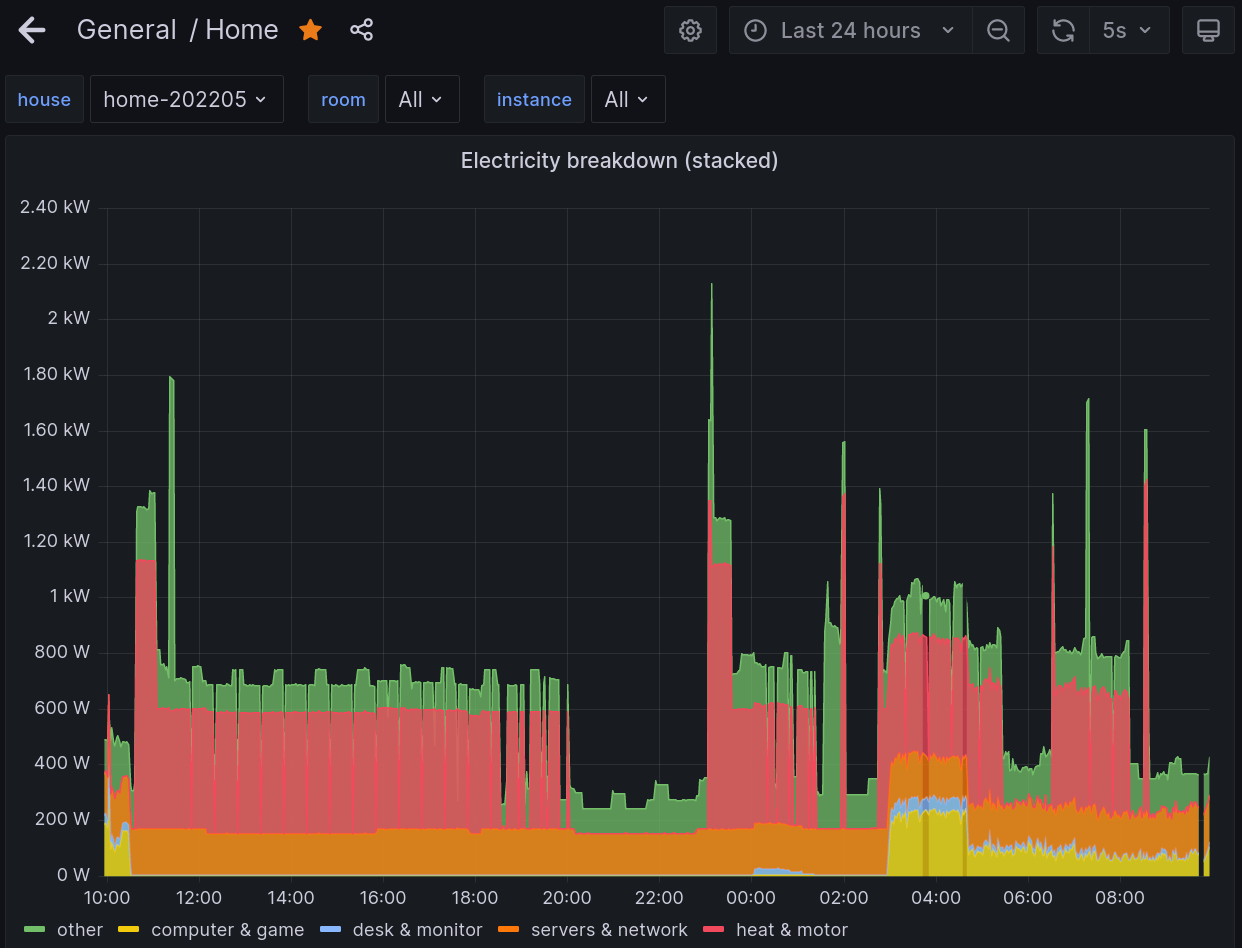Refresh the dashboard now

1063,31
